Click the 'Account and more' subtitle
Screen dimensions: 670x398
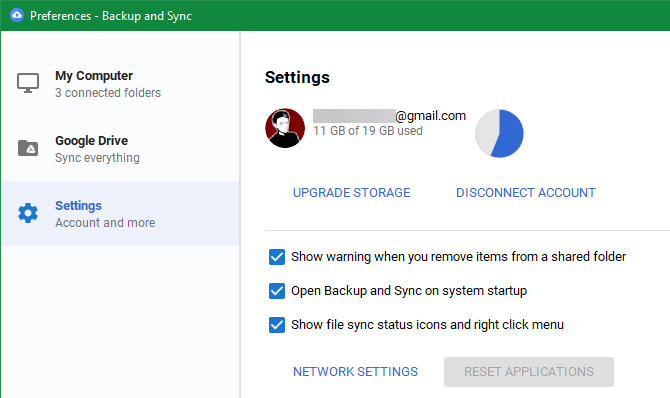(105, 223)
